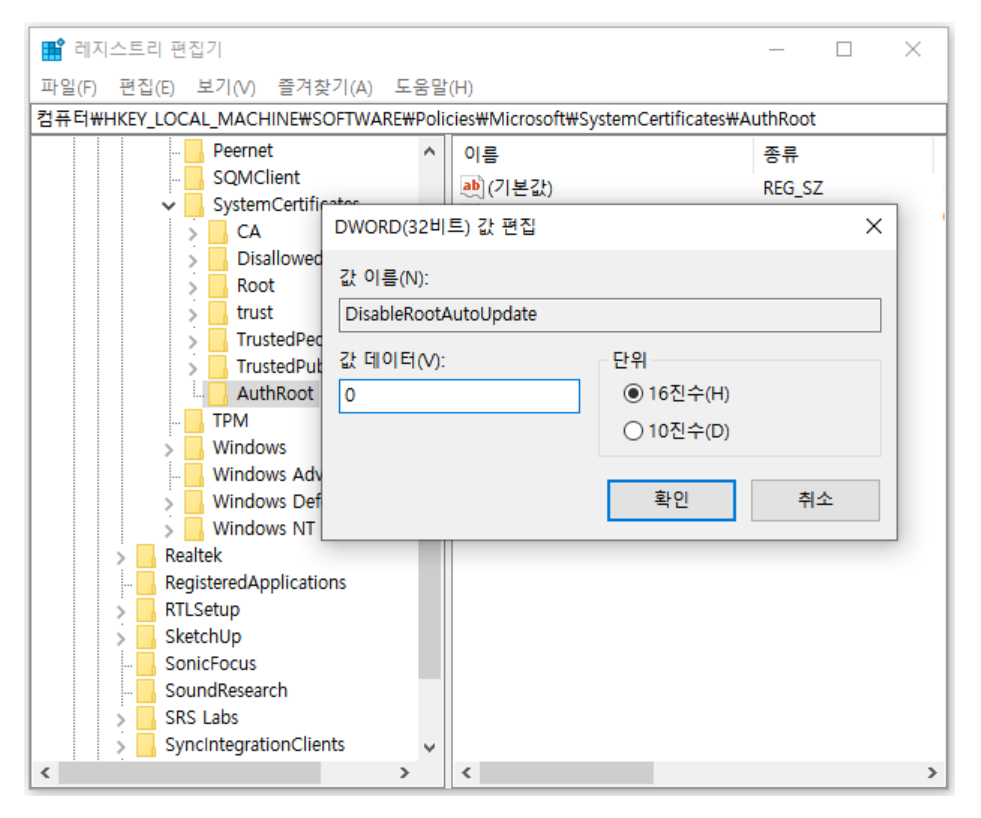
Task: Click the values pane horizontal scrollbar thumb
Action: click(566, 772)
